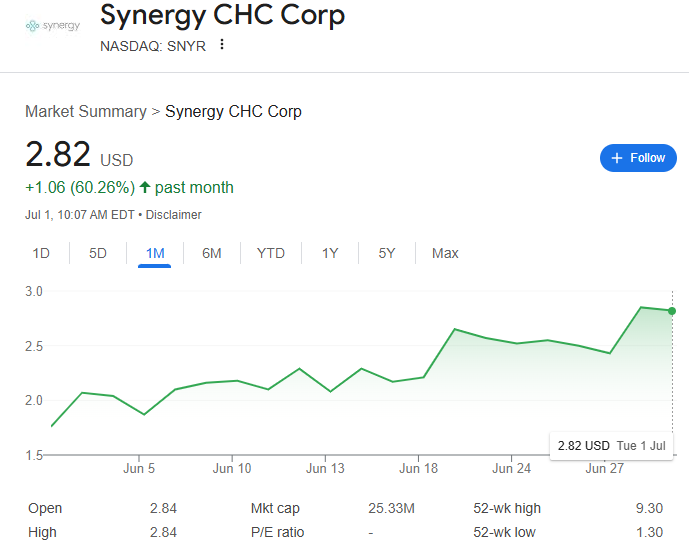Click the 52-wk low label
689x544 pixels.
click(x=504, y=532)
